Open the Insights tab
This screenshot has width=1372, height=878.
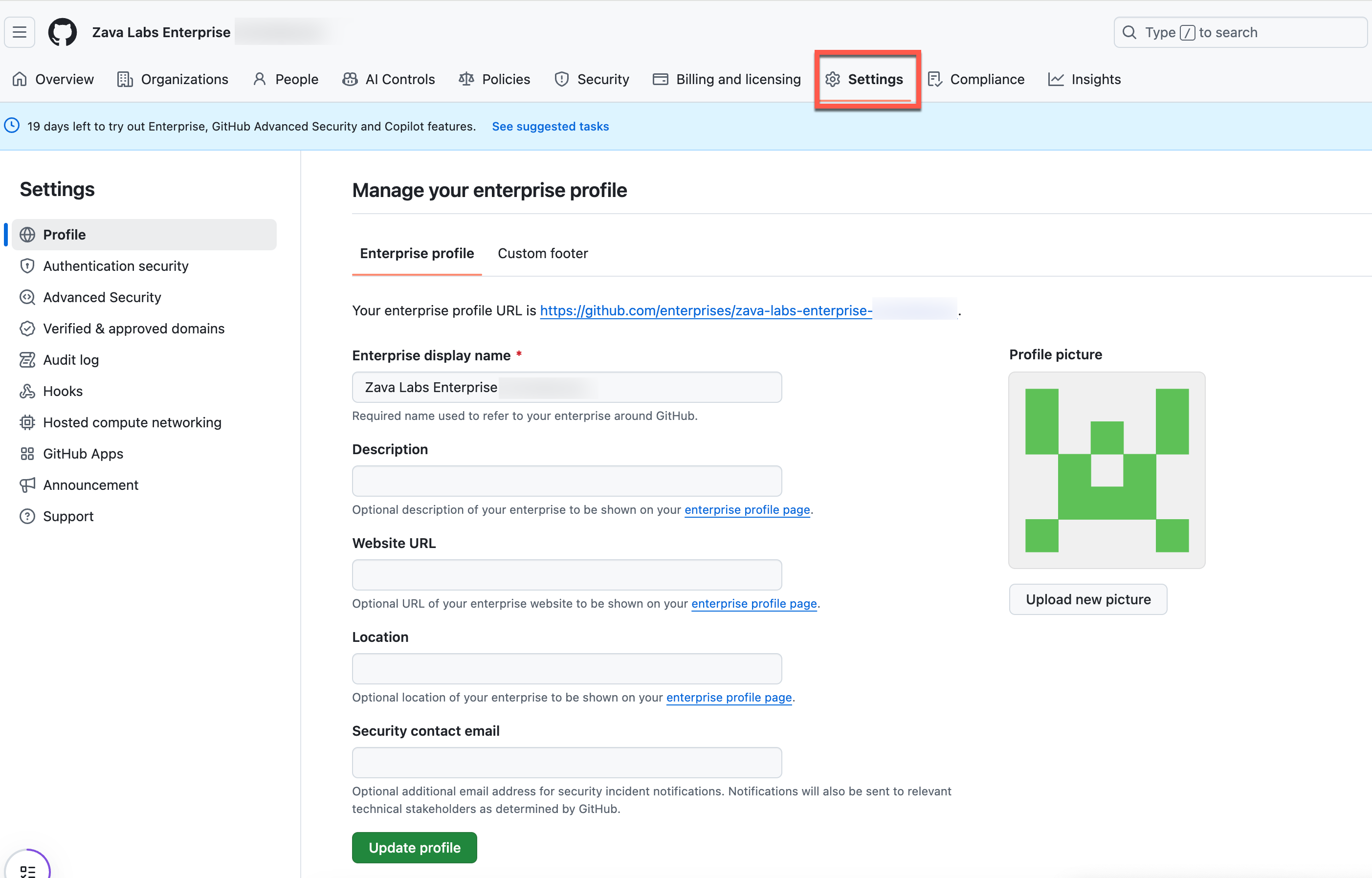(x=1084, y=79)
